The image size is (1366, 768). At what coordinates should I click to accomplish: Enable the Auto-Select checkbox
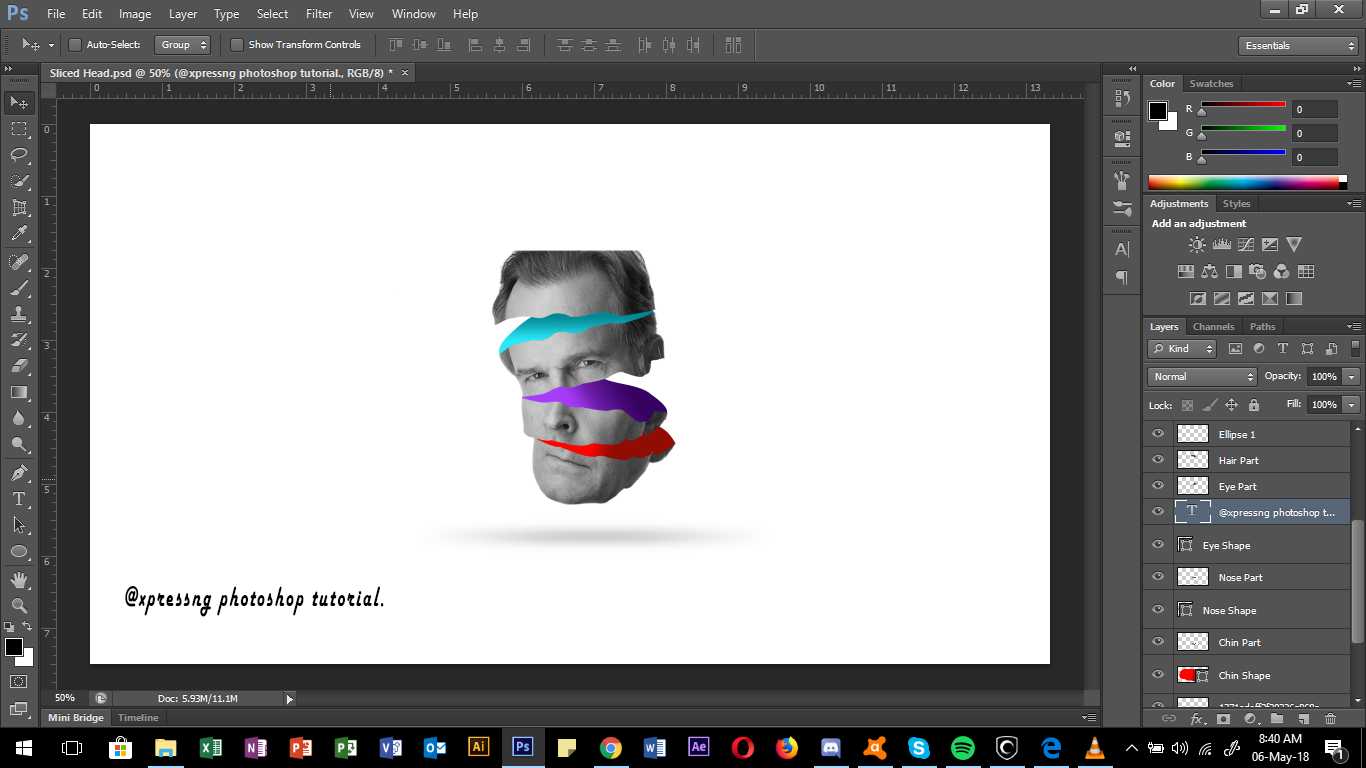tap(74, 44)
